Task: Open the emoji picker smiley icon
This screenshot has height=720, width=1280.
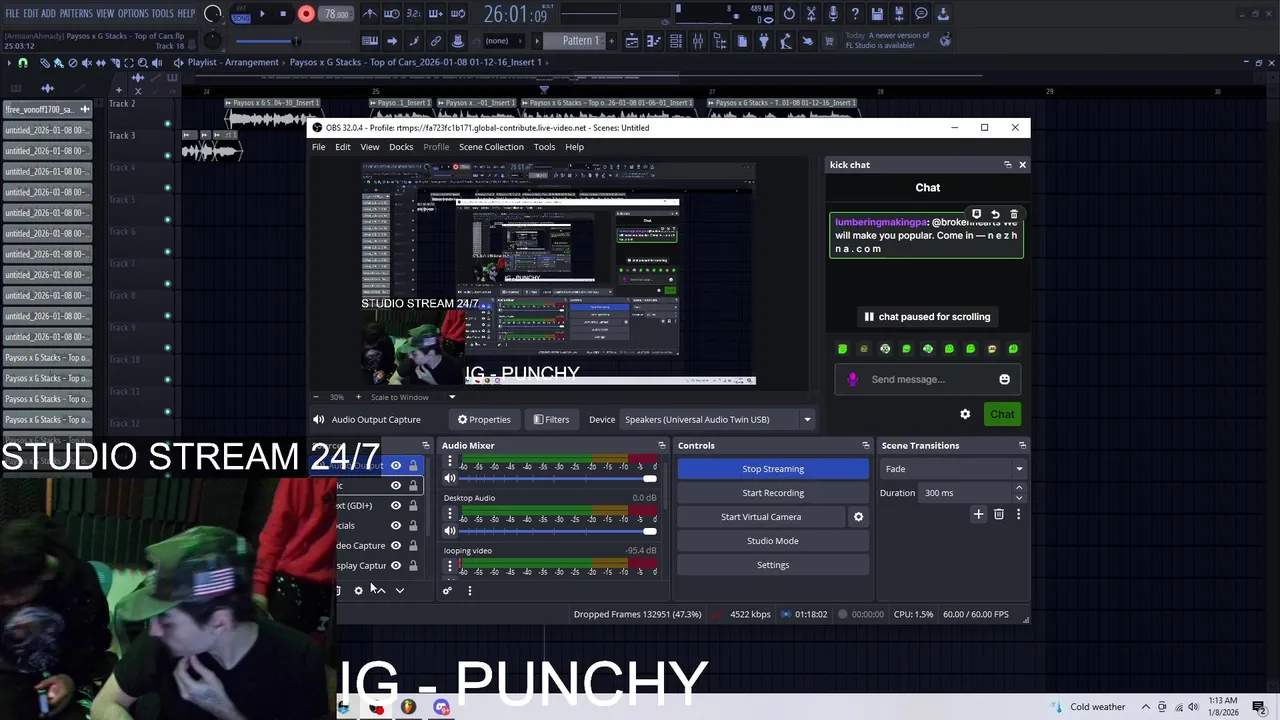Action: 1004,380
